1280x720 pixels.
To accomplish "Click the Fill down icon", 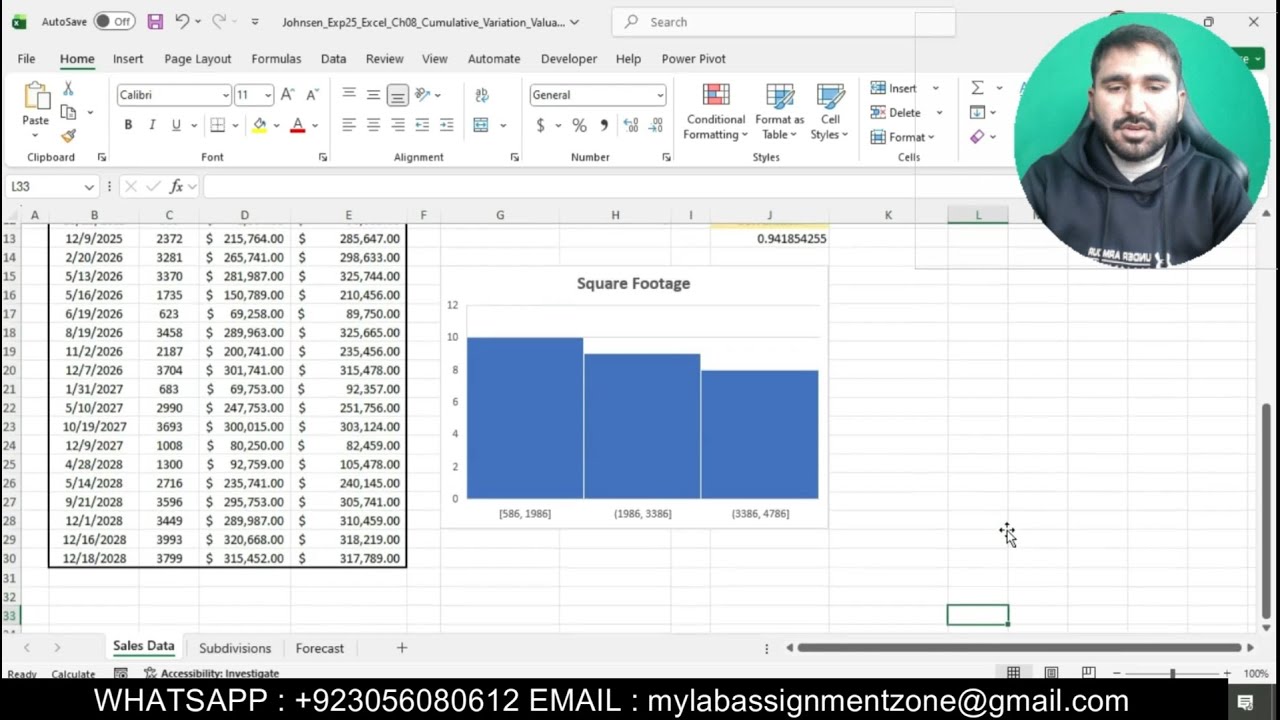I will (977, 112).
